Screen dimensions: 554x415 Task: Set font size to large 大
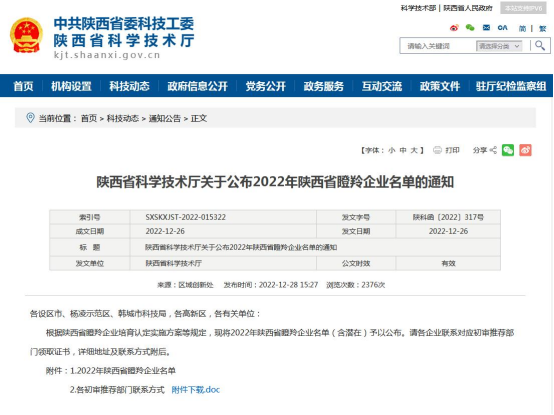point(414,150)
